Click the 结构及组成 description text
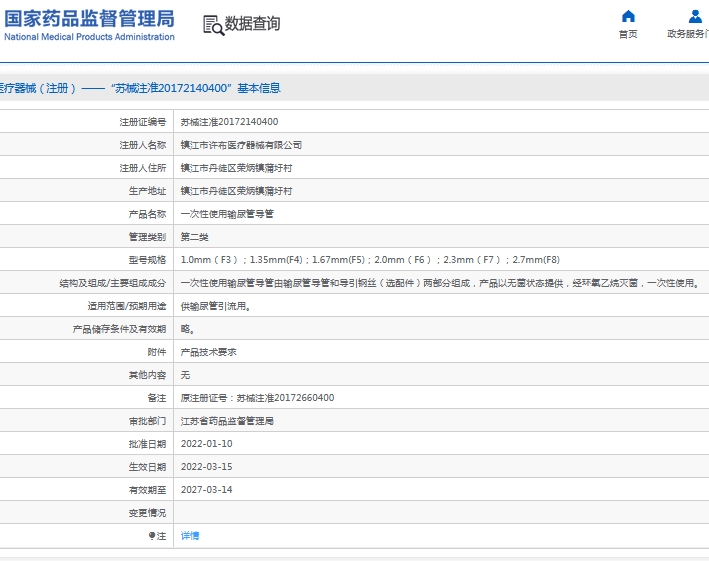The image size is (709, 561). click(441, 283)
